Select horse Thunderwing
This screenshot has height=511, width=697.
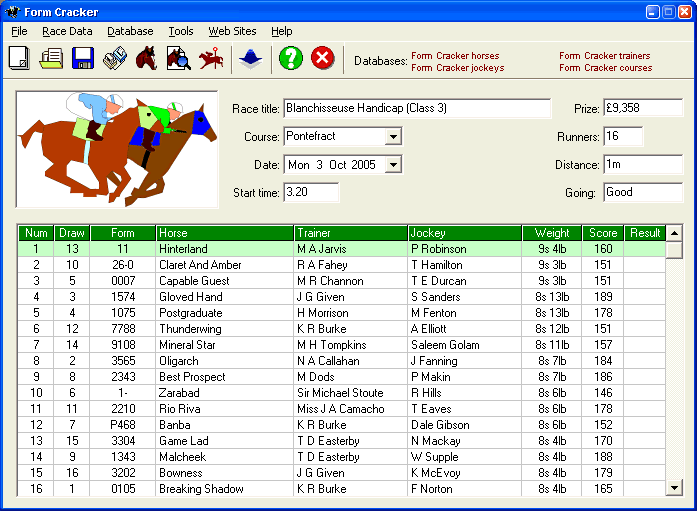[x=190, y=329]
